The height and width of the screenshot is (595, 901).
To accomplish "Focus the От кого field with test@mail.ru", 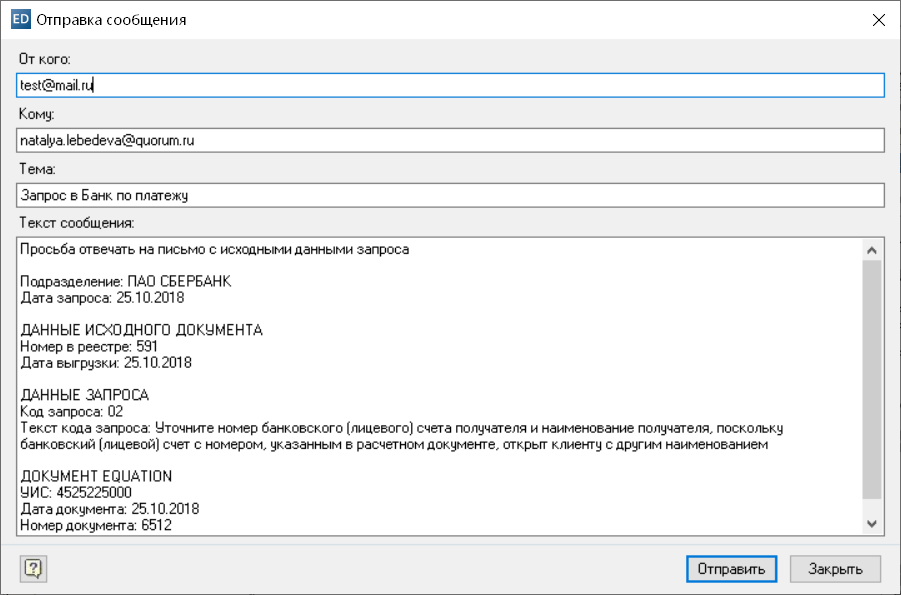I will 450,86.
